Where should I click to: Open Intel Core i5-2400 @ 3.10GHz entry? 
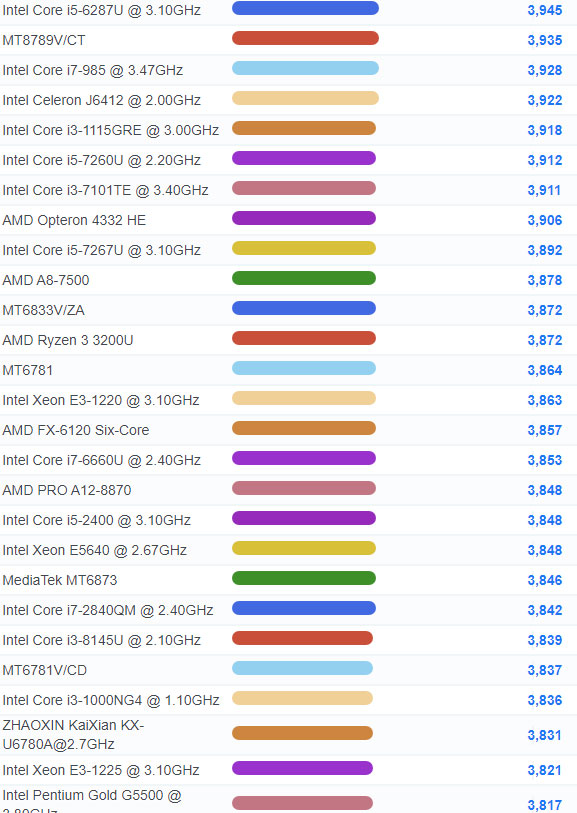click(97, 522)
